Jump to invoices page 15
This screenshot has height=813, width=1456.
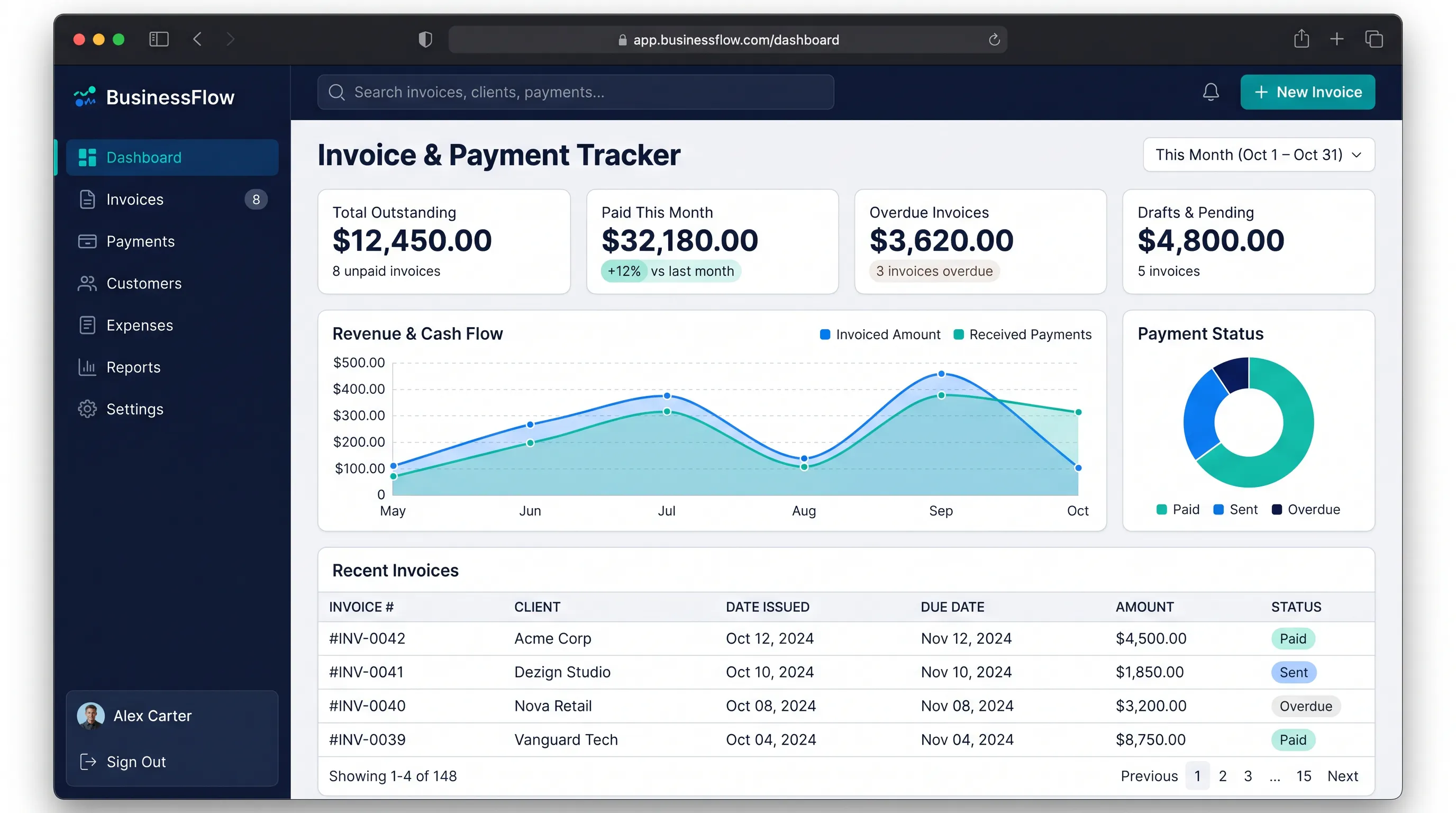click(1304, 776)
